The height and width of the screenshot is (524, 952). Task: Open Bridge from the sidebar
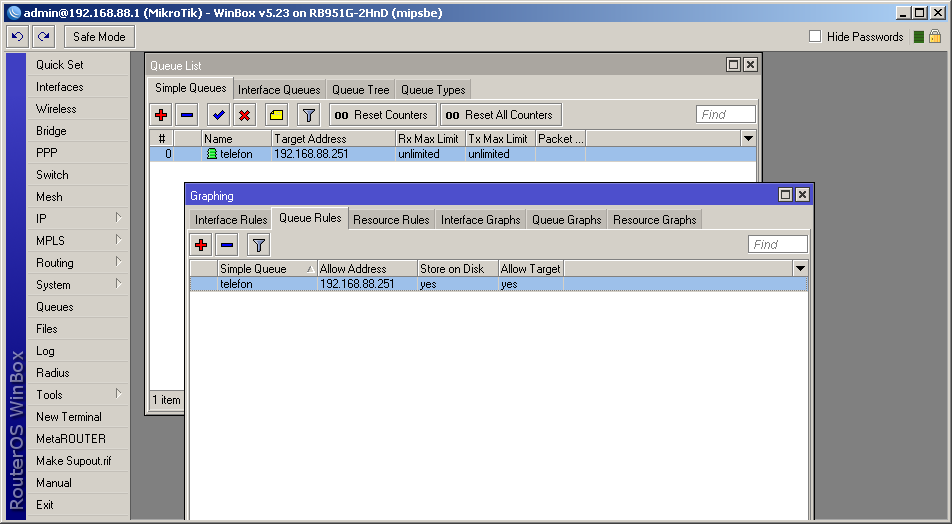[78, 131]
